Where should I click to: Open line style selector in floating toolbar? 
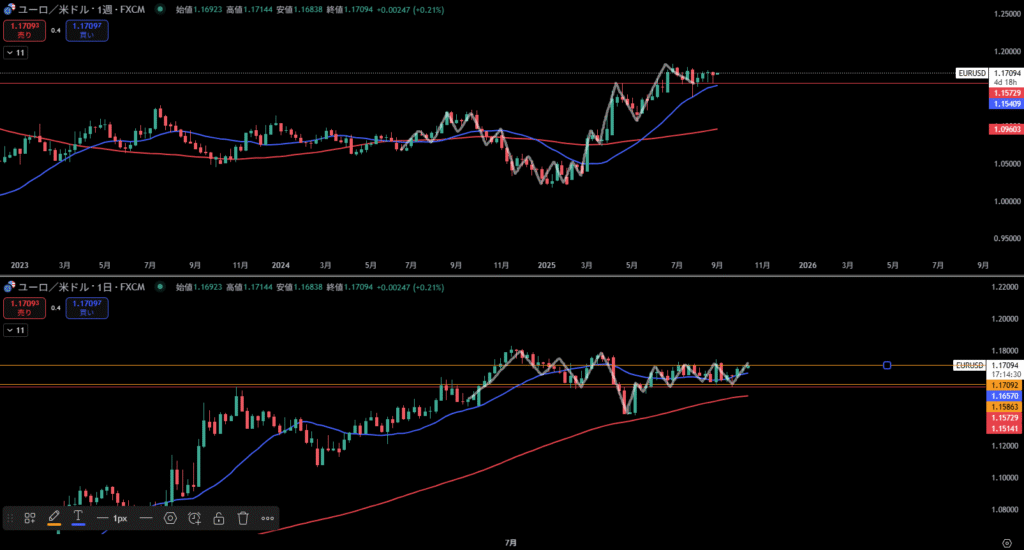pyautogui.click(x=146, y=518)
